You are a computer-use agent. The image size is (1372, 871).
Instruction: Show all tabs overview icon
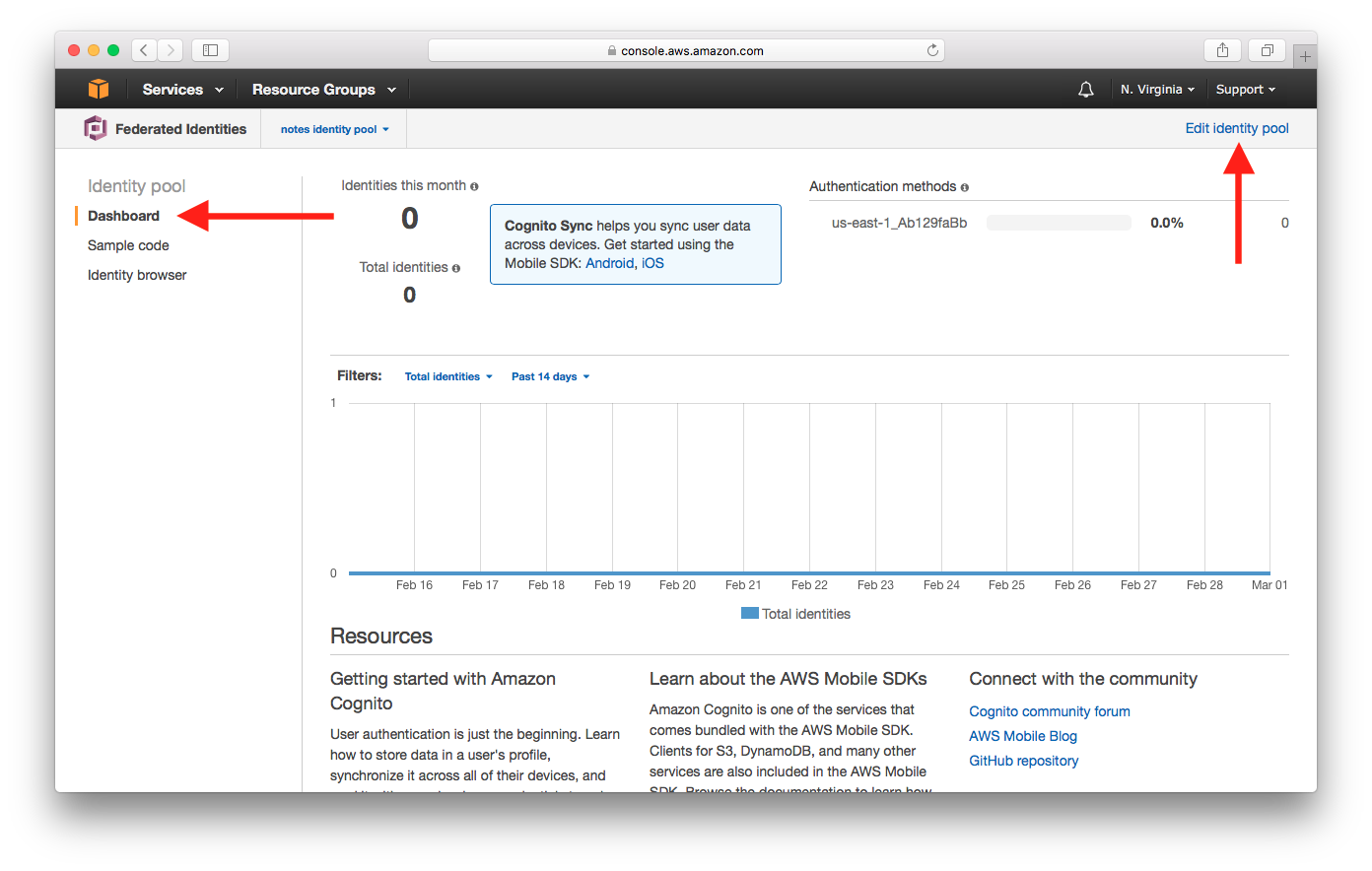[1267, 50]
